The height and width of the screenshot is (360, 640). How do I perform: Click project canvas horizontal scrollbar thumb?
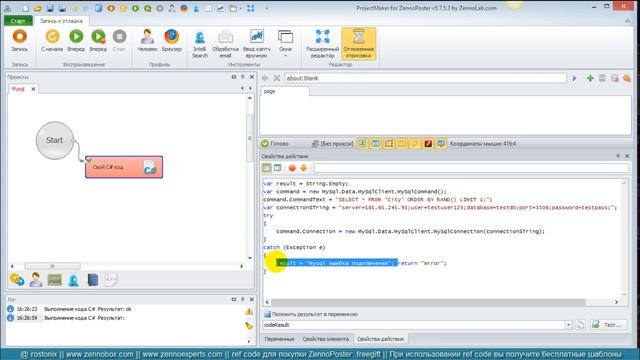coord(52,266)
